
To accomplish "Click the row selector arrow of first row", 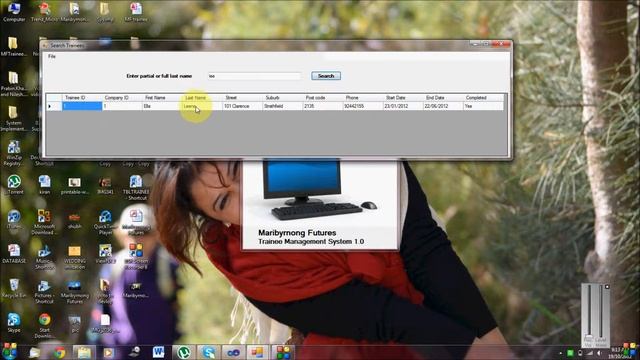I will pos(54,106).
